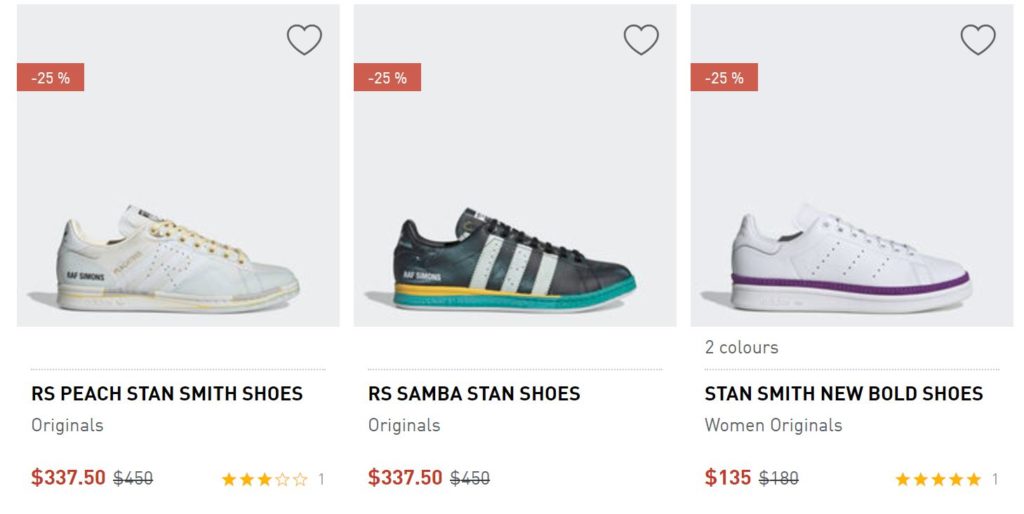View the Stan Smith New Bold shoe photo

(851, 258)
